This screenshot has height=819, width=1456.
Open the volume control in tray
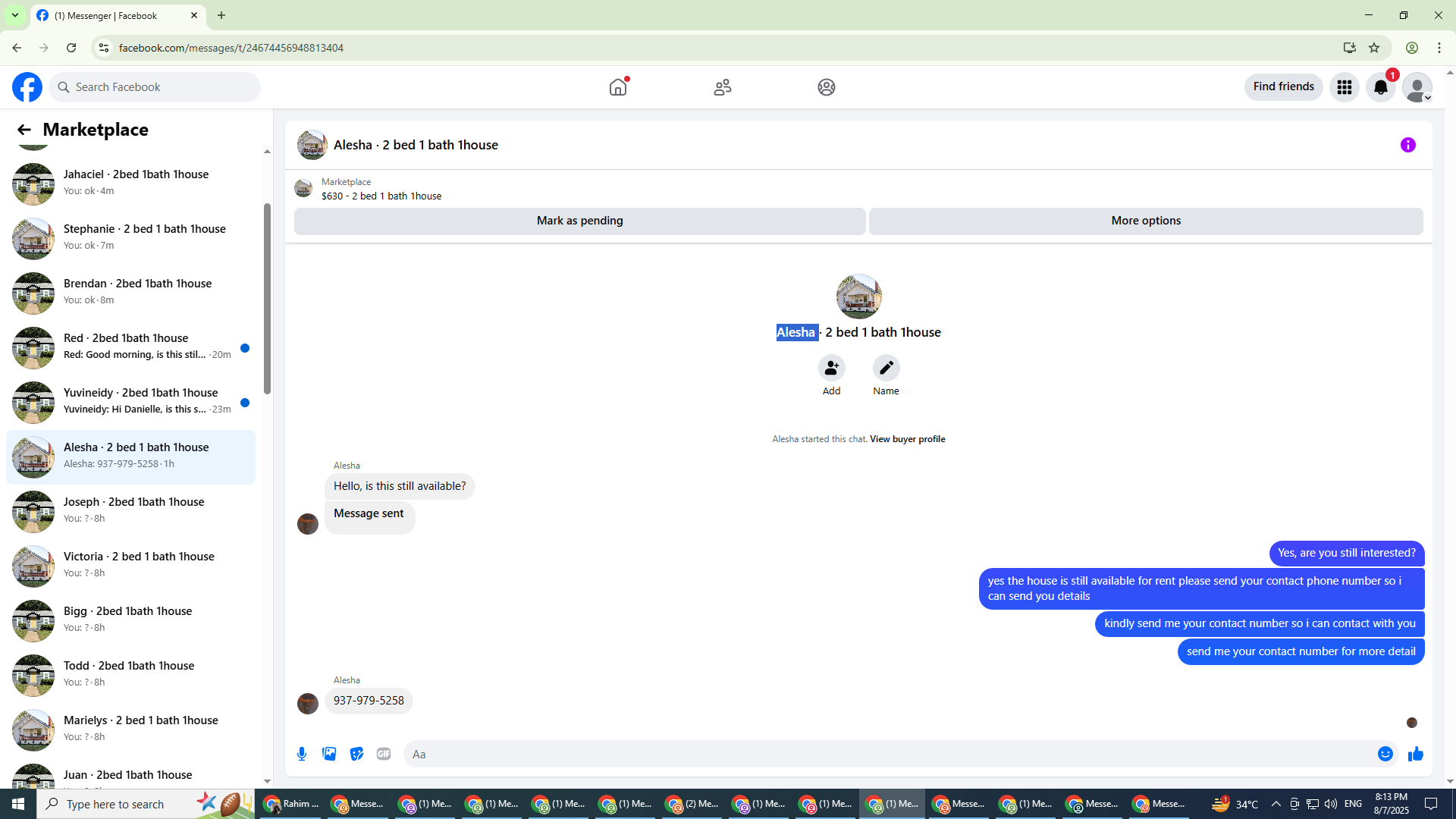click(x=1331, y=804)
